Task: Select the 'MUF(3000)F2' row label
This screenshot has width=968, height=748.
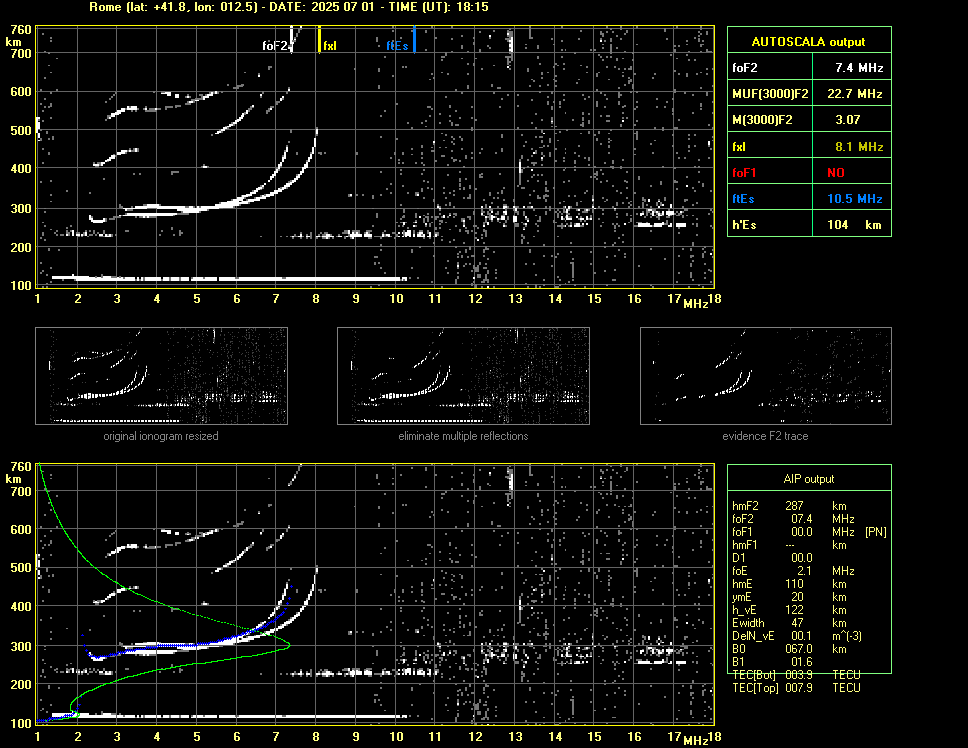Action: 770,94
